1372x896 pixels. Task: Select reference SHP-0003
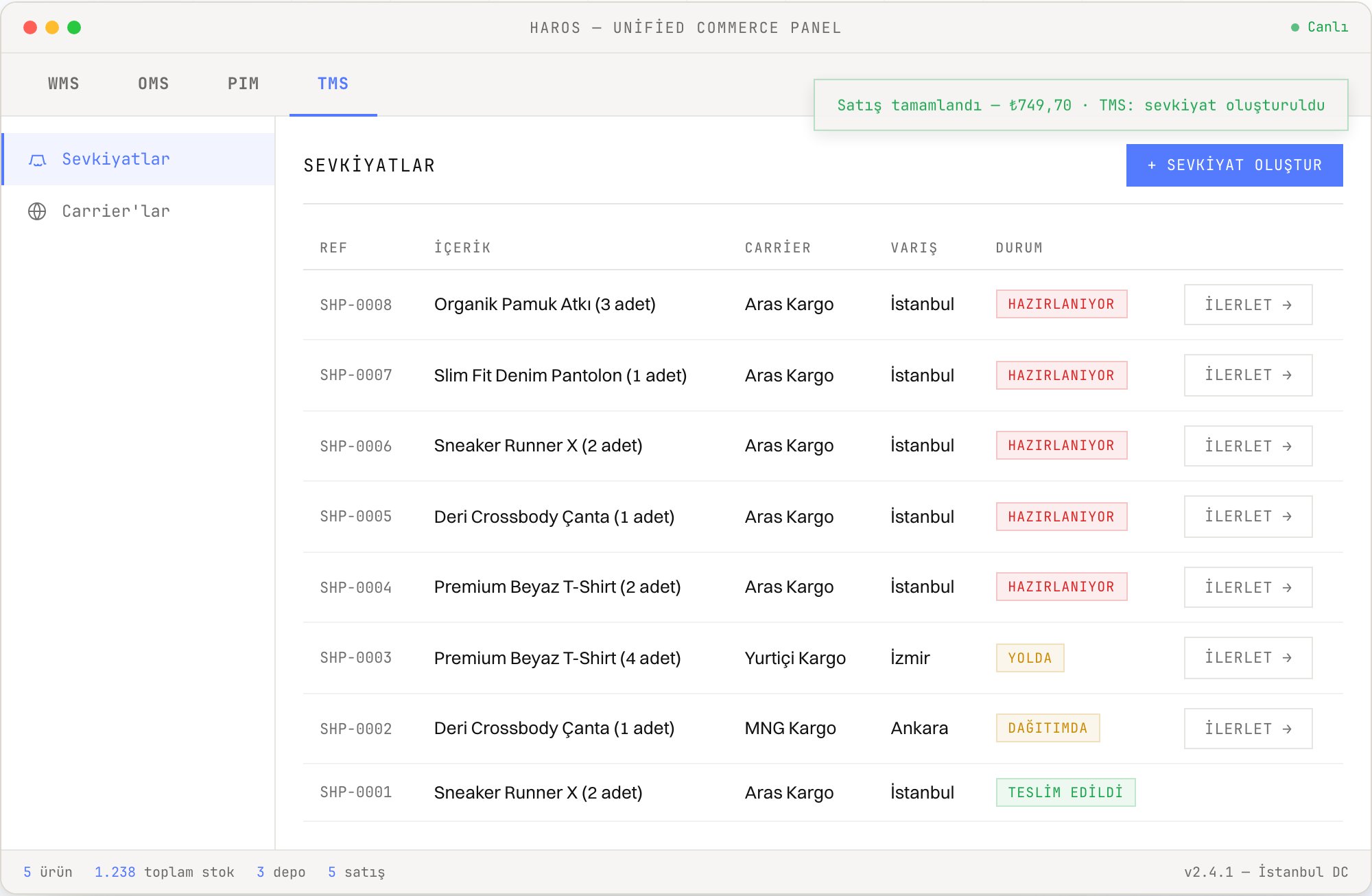tap(356, 658)
